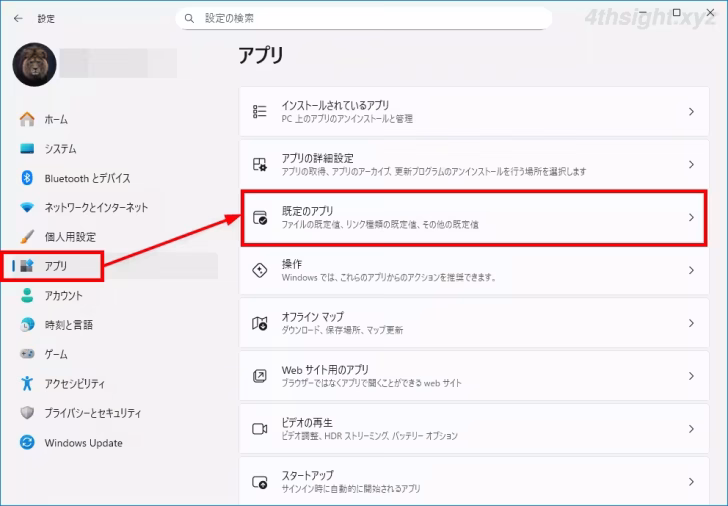Viewport: 728px width, 506px height.
Task: Expand インストールされているアプリ chevron
Action: [691, 111]
